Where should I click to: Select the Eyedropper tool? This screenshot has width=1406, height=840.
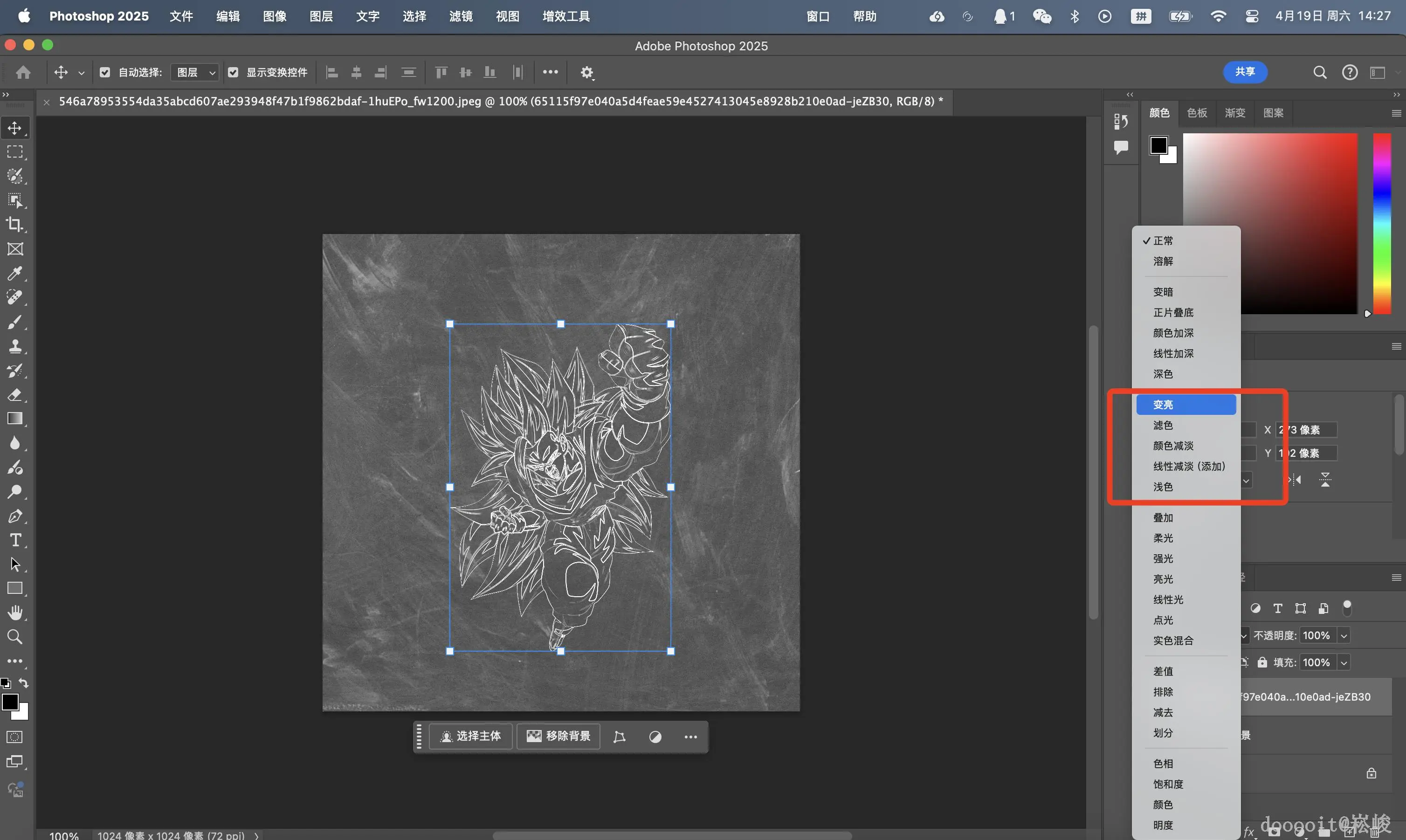(15, 273)
